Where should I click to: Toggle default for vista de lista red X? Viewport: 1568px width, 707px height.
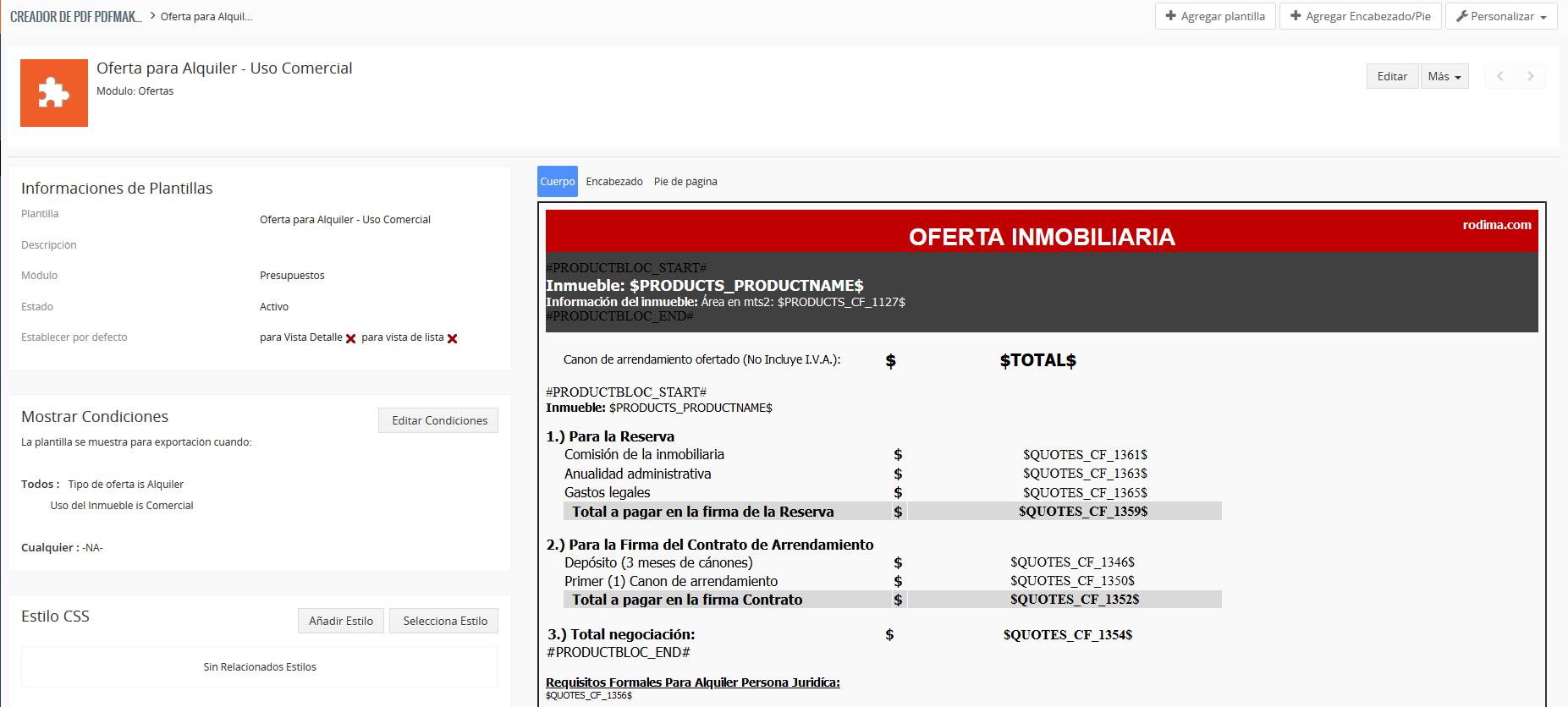point(452,338)
